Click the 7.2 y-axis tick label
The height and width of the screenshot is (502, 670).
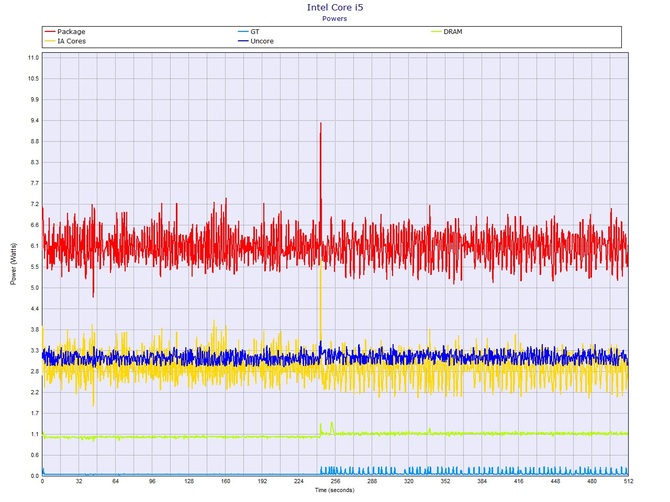[35, 204]
